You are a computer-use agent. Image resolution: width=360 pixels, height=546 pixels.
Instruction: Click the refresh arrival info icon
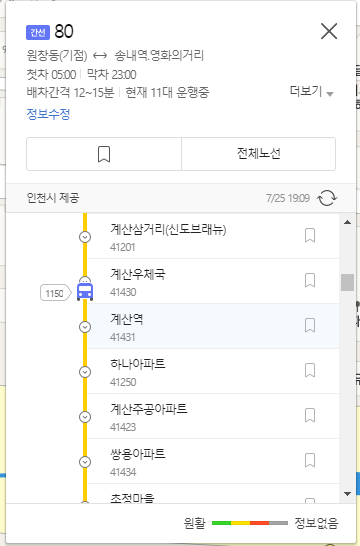point(327,198)
